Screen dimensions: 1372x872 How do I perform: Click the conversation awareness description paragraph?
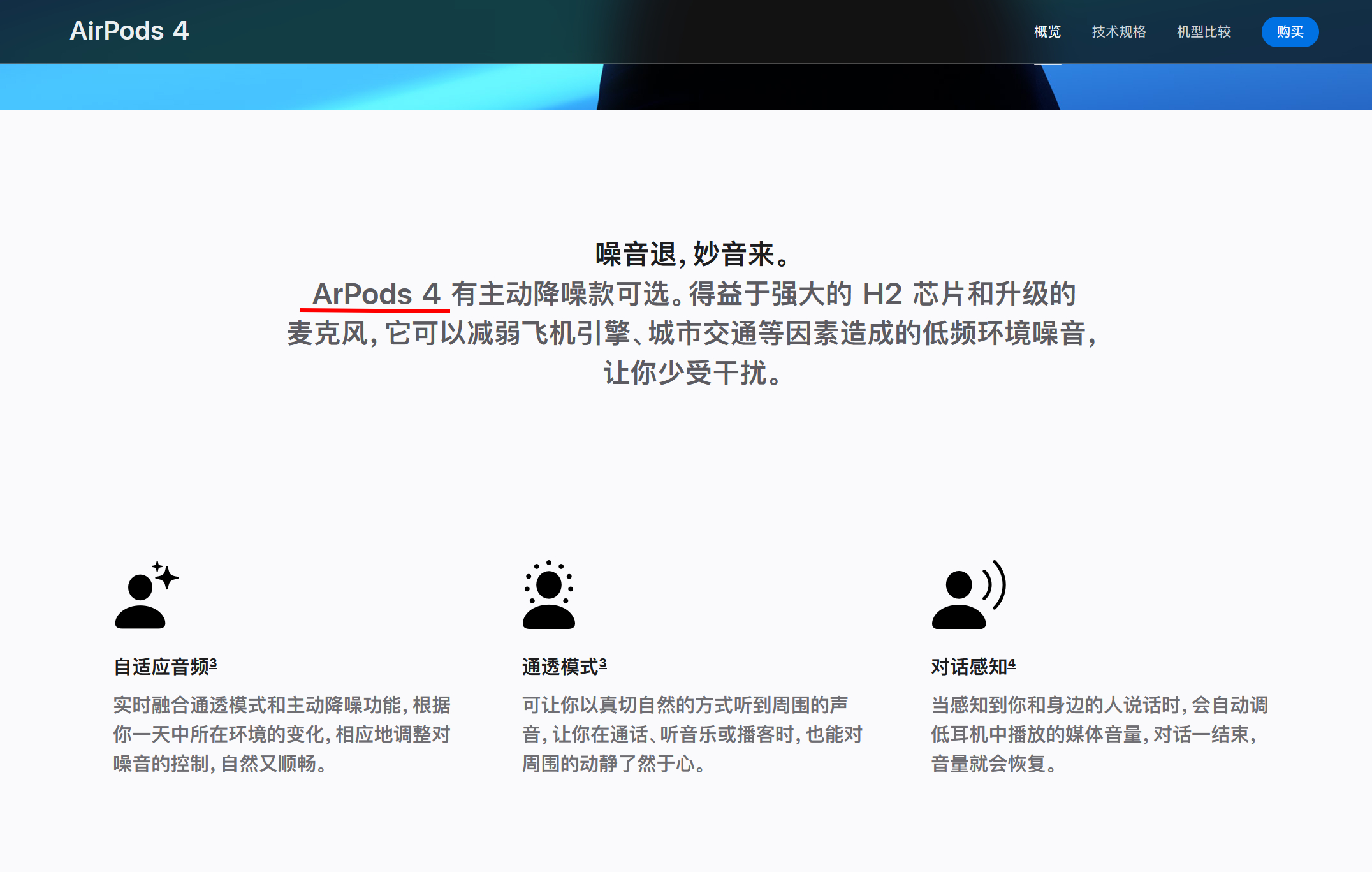[1099, 734]
